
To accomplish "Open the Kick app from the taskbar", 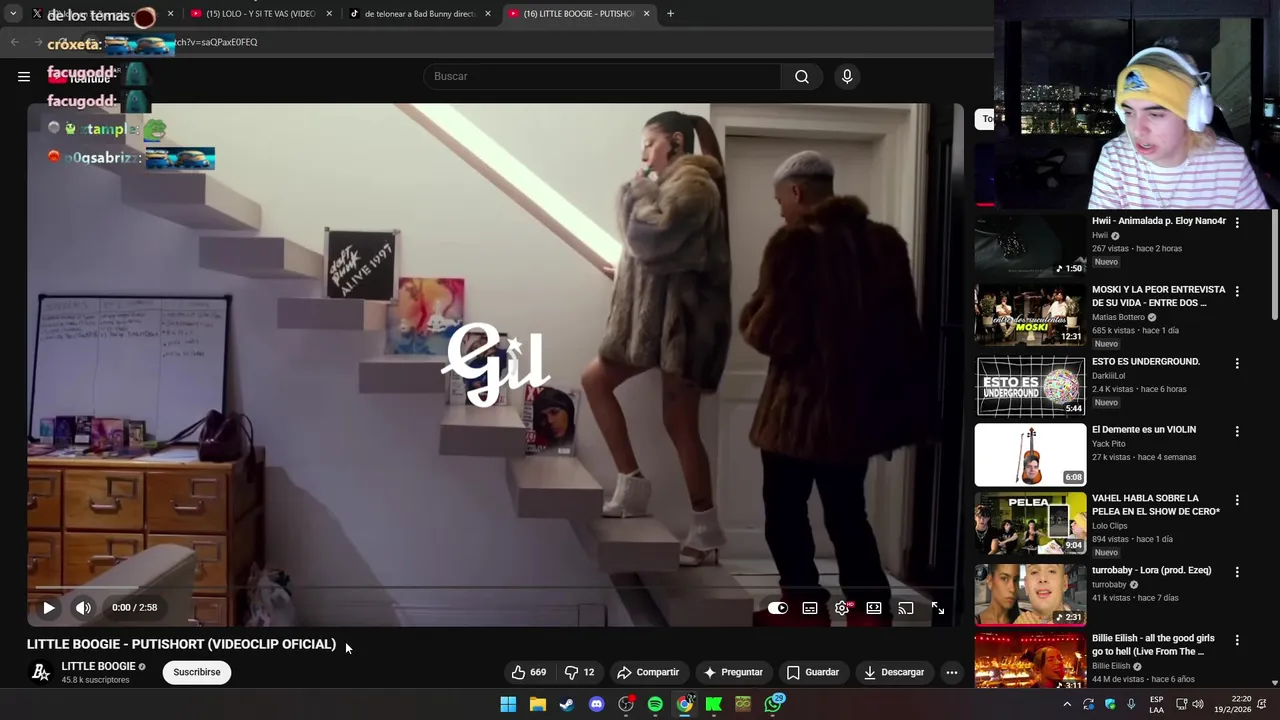I will [x=714, y=704].
